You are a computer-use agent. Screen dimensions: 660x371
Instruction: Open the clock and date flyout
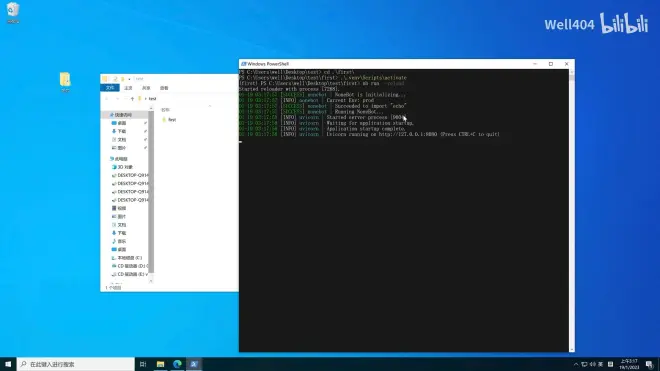pyautogui.click(x=629, y=364)
